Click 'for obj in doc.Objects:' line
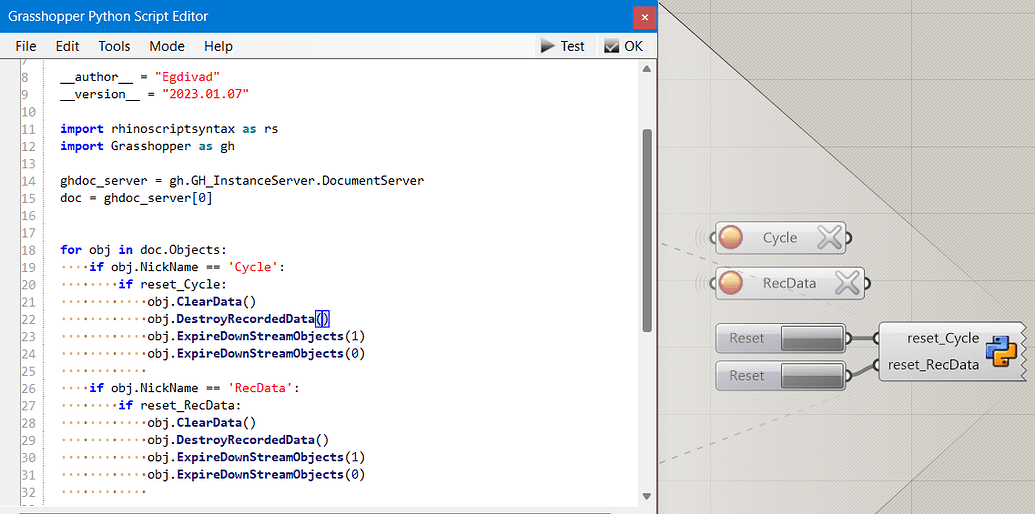The width and height of the screenshot is (1035, 514). click(143, 249)
